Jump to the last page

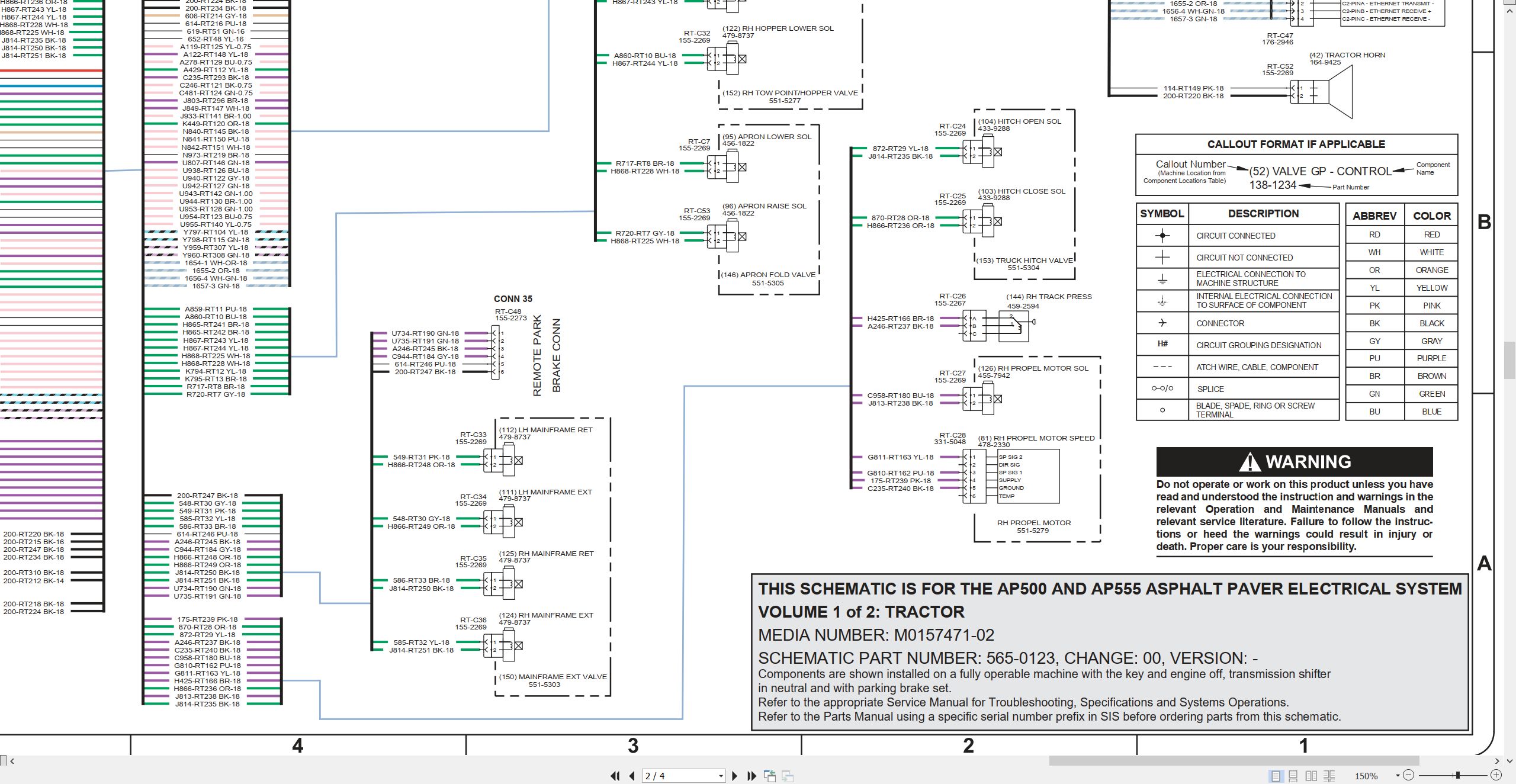(752, 776)
